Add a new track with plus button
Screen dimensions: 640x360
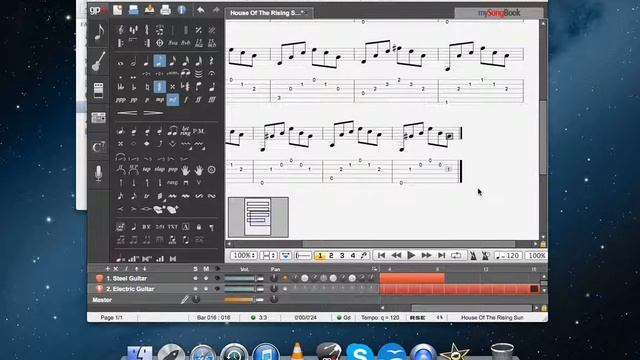pos(108,269)
